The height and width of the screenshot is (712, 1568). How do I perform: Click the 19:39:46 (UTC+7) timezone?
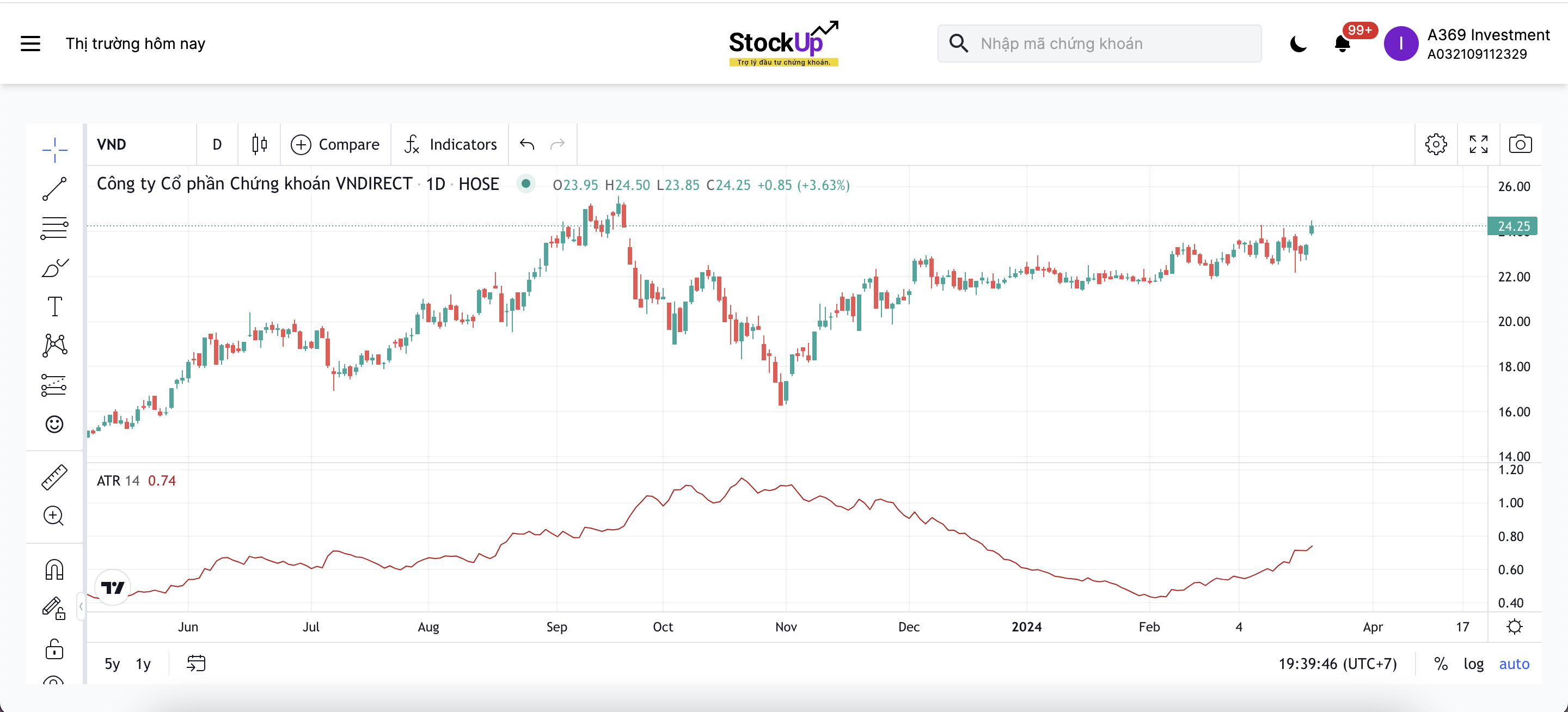pyautogui.click(x=1337, y=664)
